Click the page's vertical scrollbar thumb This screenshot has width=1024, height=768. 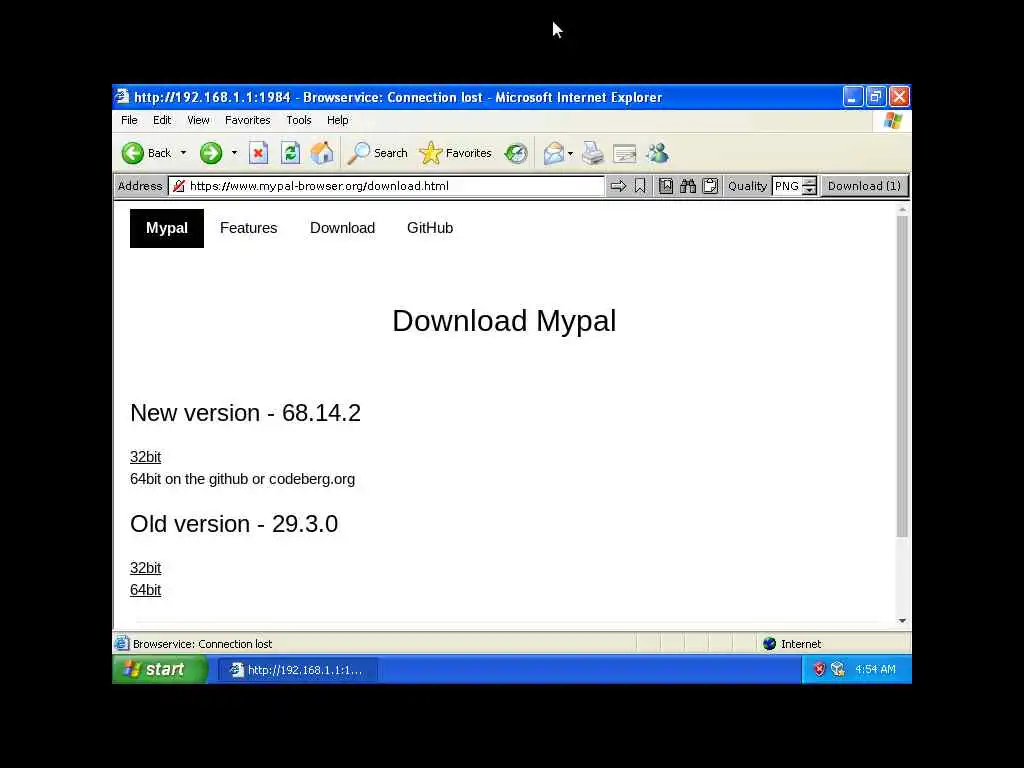coord(903,376)
